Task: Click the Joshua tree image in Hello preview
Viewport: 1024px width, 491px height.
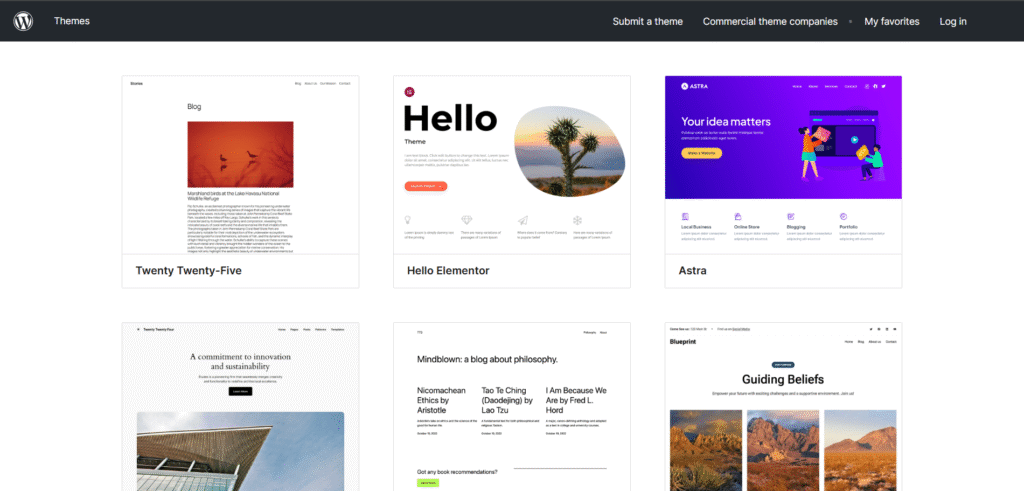Action: click(569, 151)
